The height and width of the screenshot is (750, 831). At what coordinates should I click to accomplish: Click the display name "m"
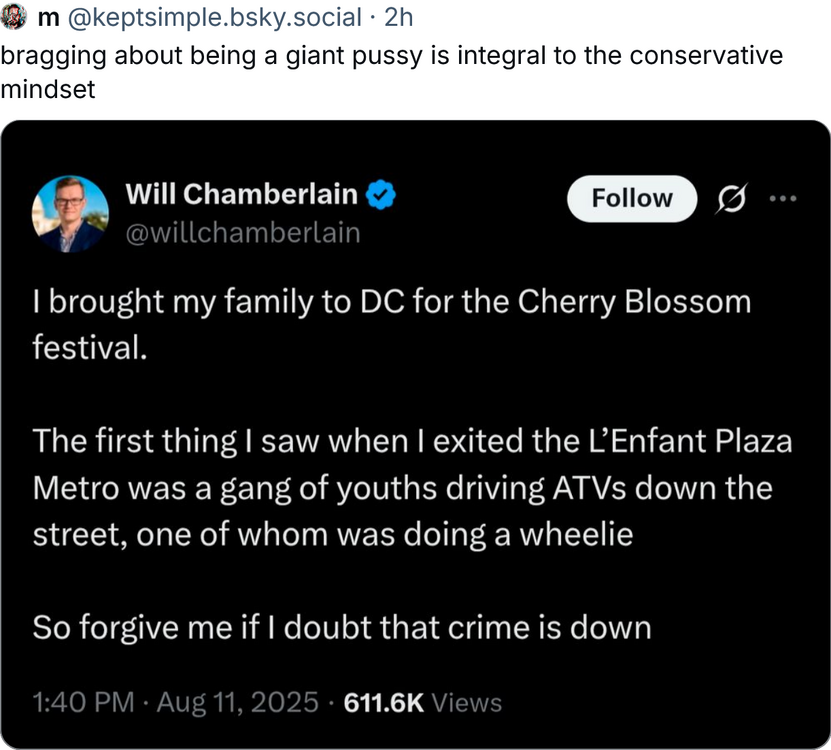tap(46, 18)
